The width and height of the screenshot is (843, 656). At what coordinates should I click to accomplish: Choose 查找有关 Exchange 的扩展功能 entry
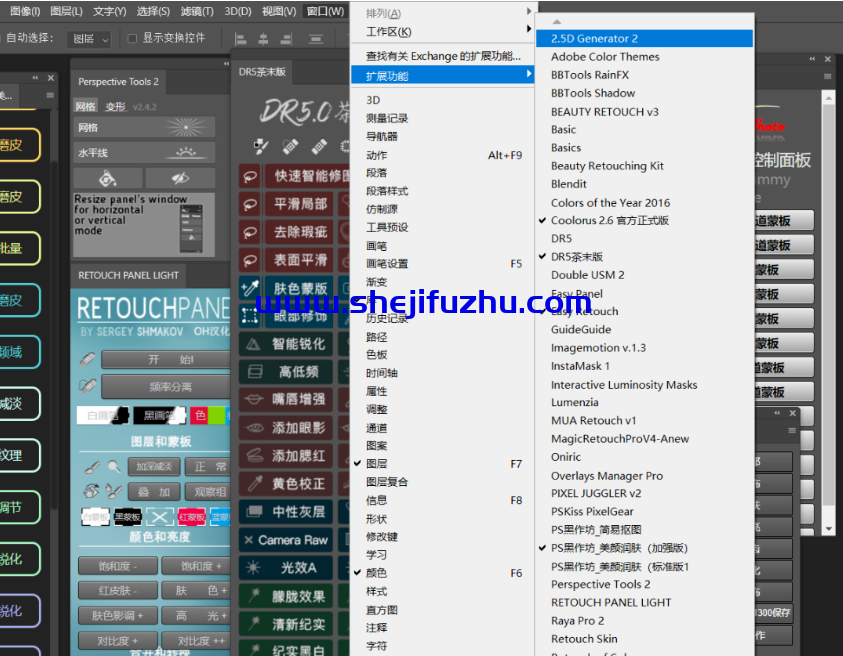pos(441,56)
